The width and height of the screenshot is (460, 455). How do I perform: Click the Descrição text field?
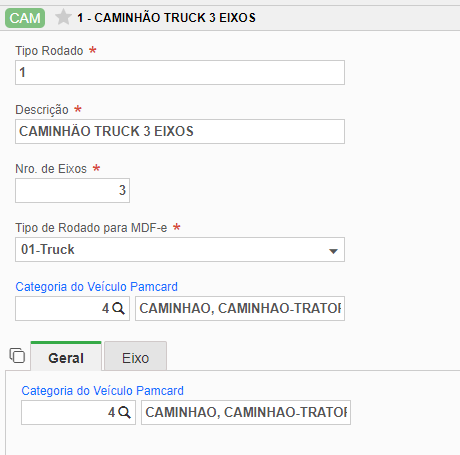coord(180,131)
